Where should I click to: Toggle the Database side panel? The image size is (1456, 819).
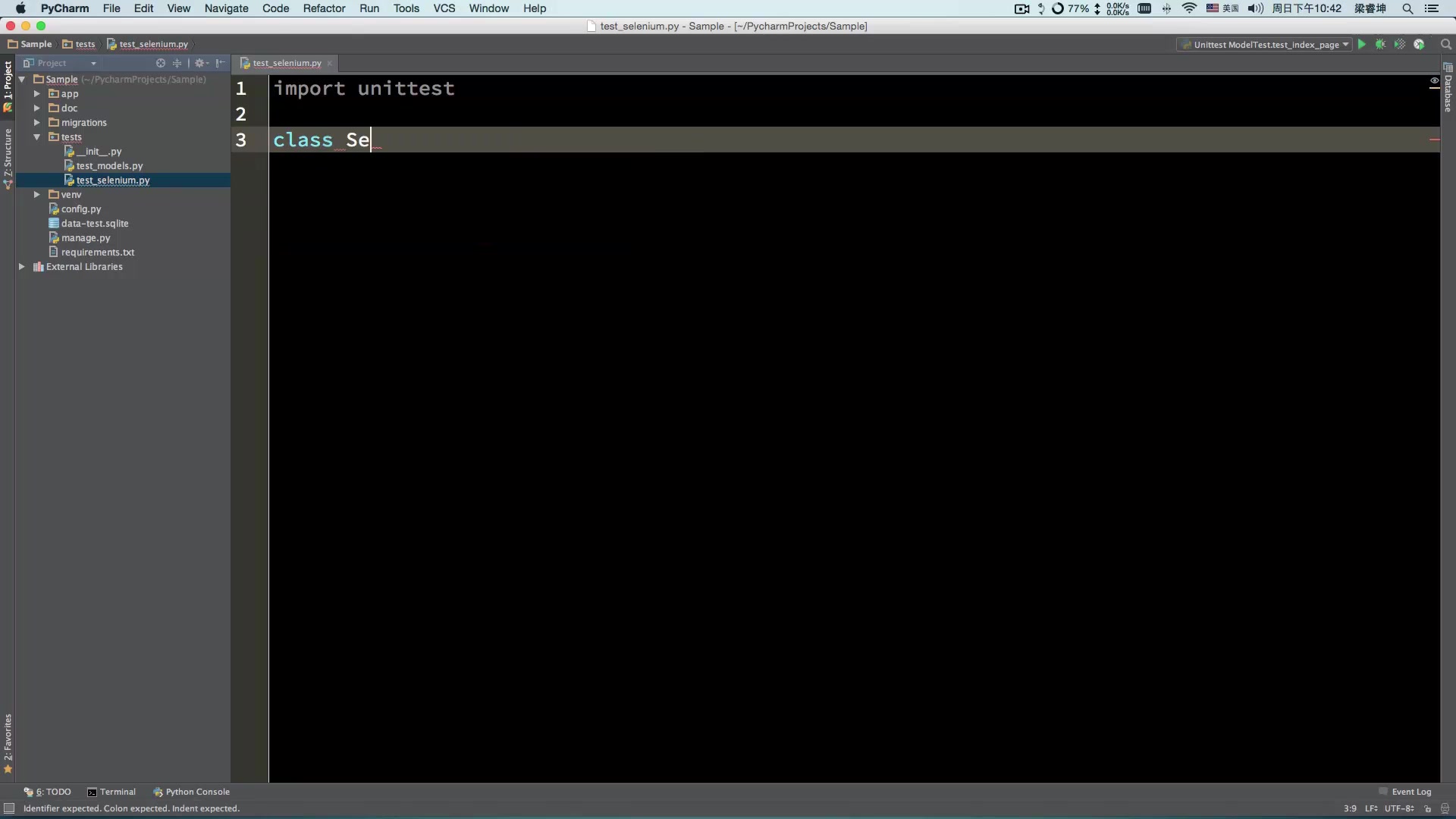click(1448, 91)
